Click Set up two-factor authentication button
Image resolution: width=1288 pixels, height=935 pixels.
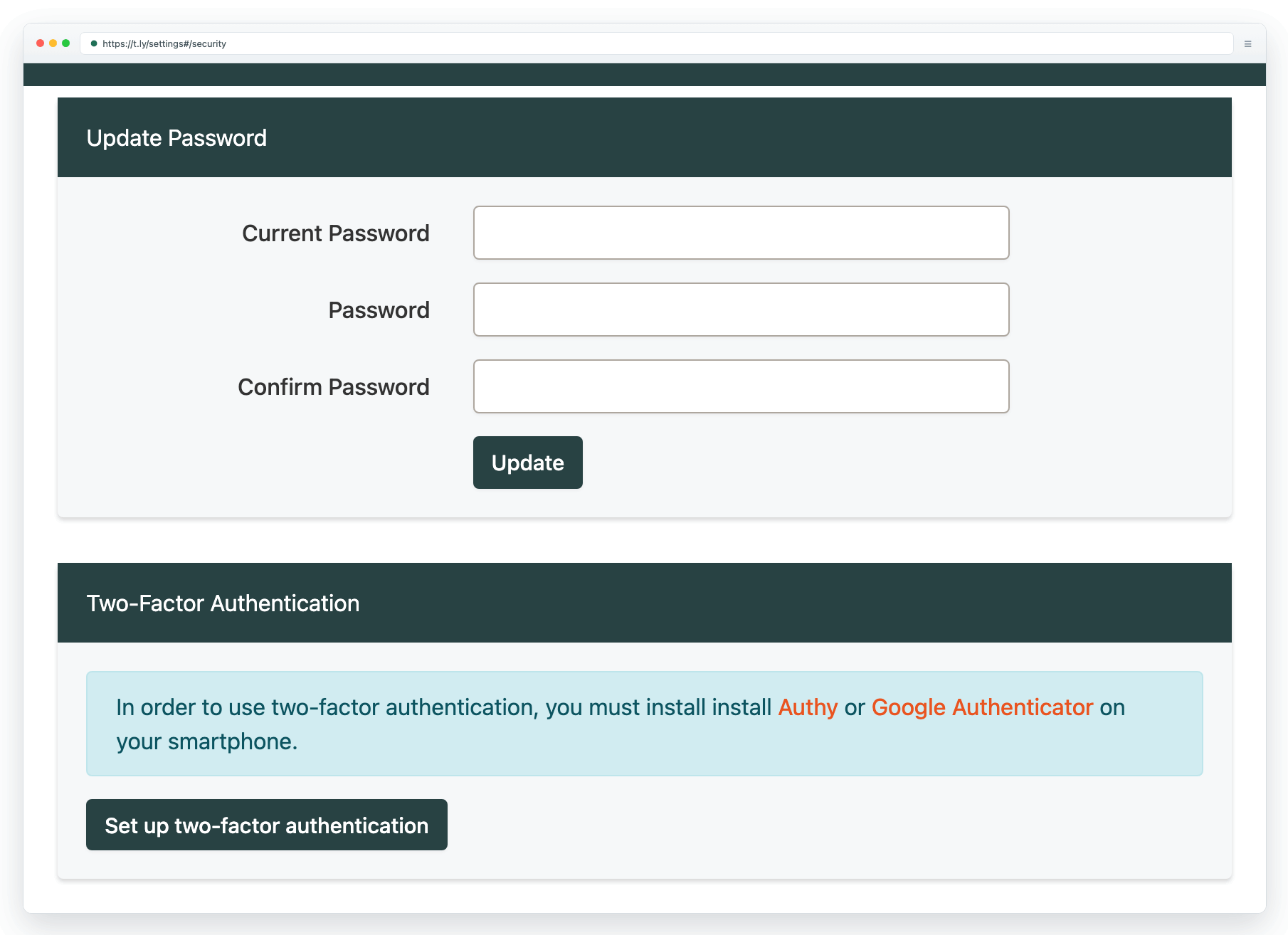click(x=266, y=825)
